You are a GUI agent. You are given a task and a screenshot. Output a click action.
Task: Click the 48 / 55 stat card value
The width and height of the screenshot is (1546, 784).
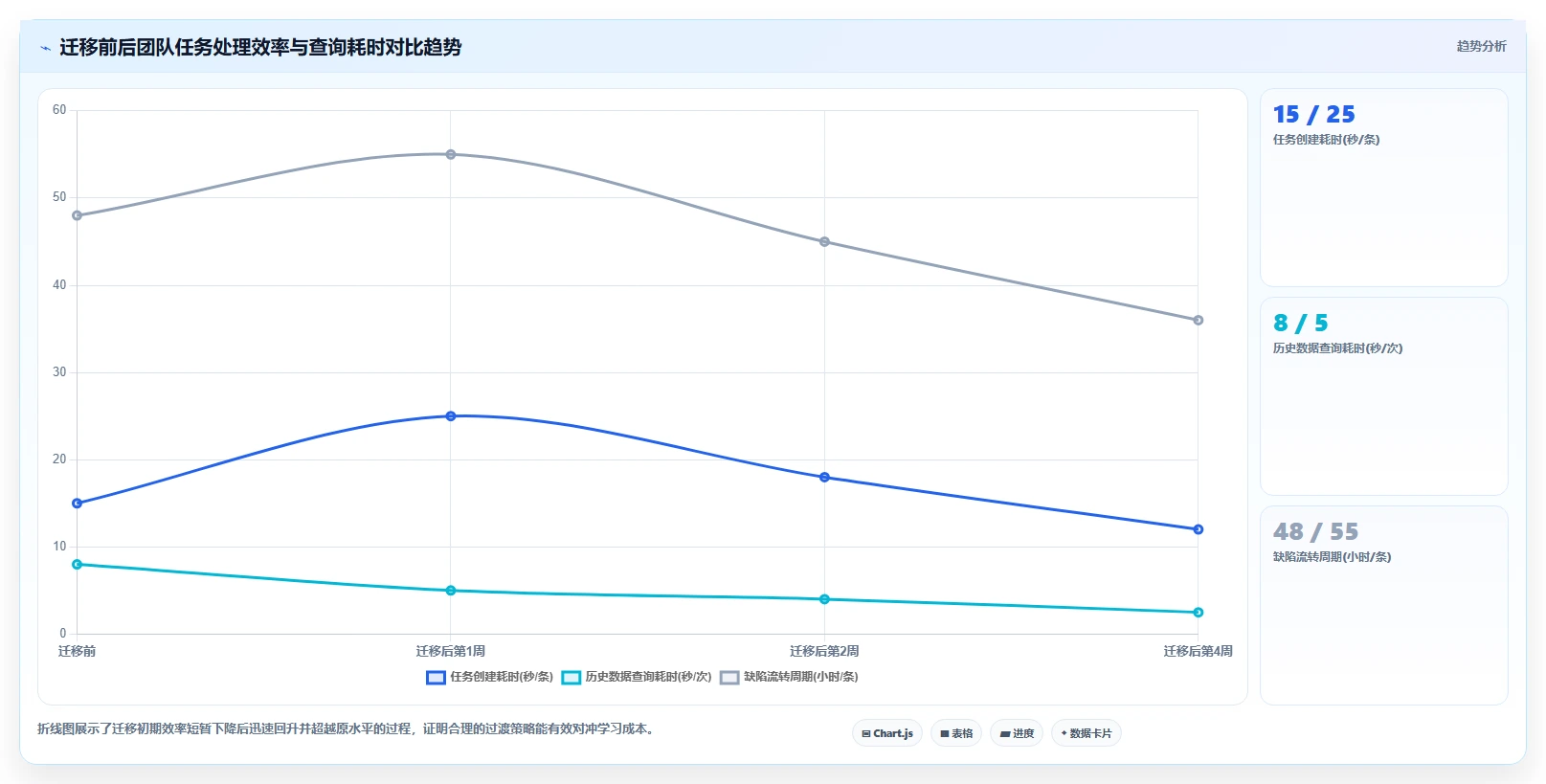(1315, 532)
